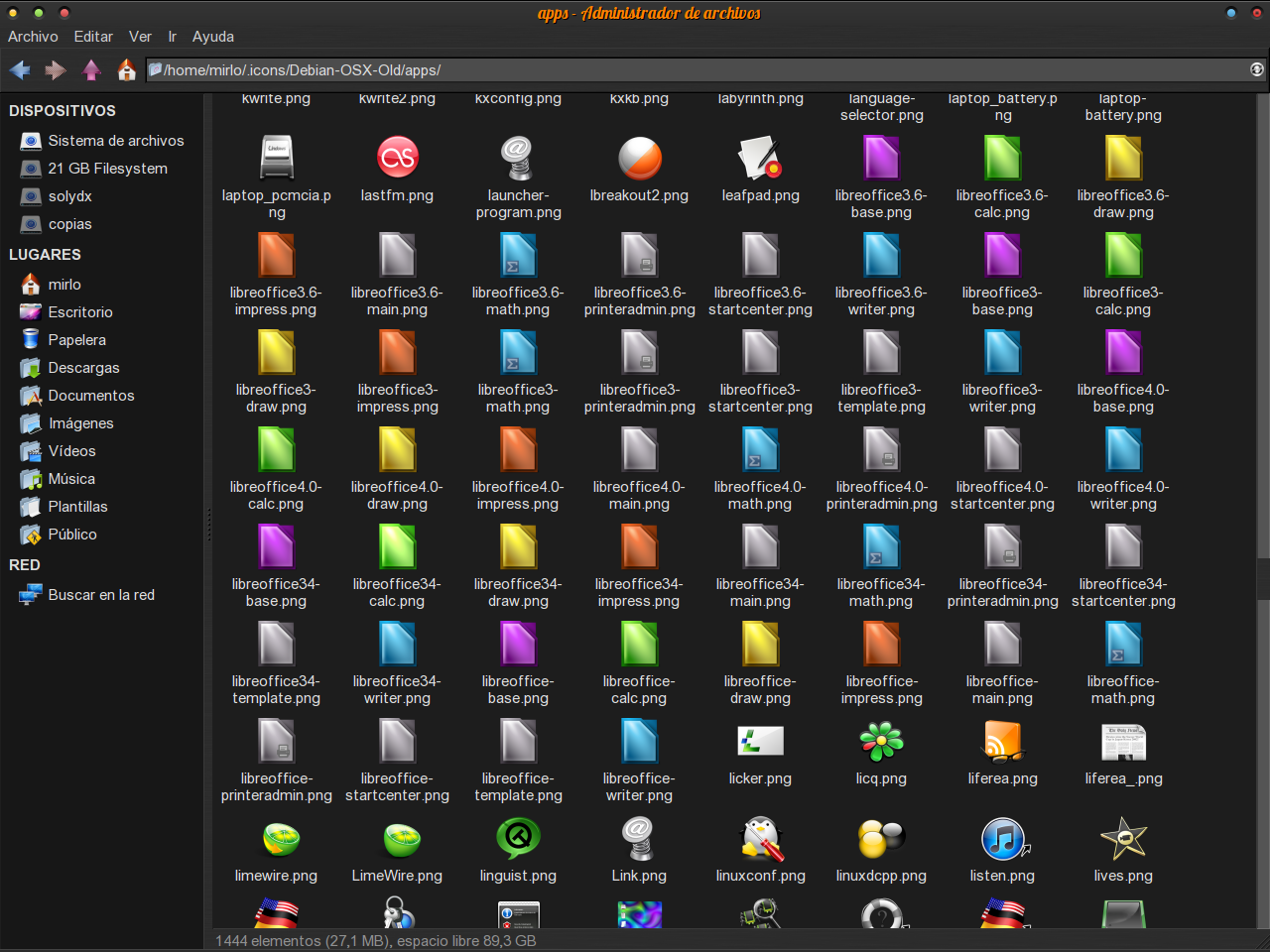Select linuxdcpp.png icon
This screenshot has width=1270, height=952.
[x=881, y=838]
